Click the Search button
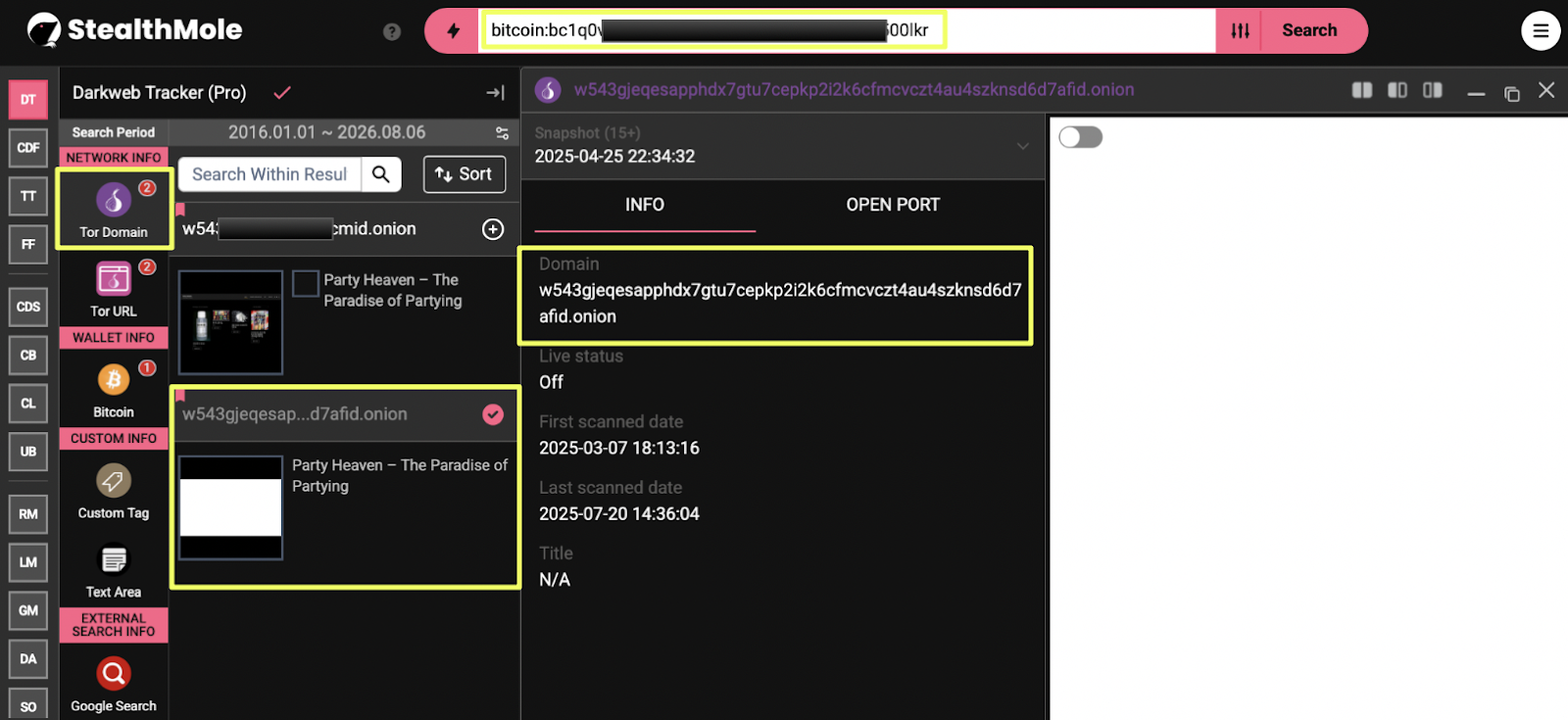This screenshot has width=1568, height=720. click(1310, 30)
